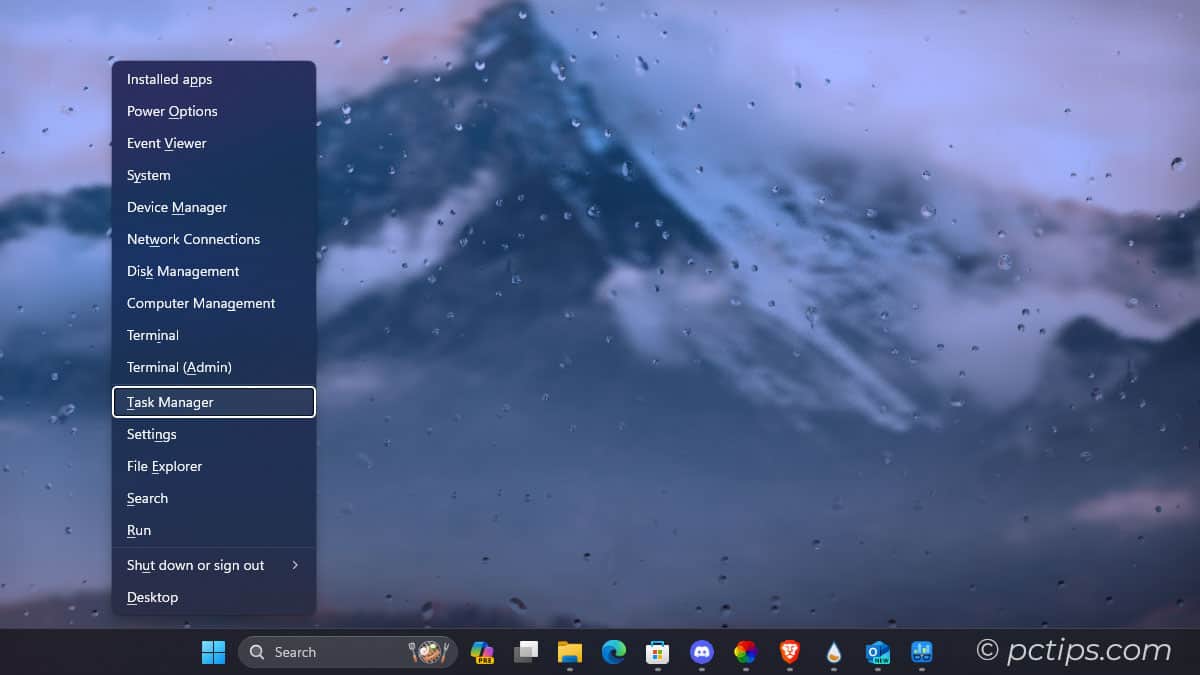Open Task View
This screenshot has height=675, width=1200.
click(526, 652)
